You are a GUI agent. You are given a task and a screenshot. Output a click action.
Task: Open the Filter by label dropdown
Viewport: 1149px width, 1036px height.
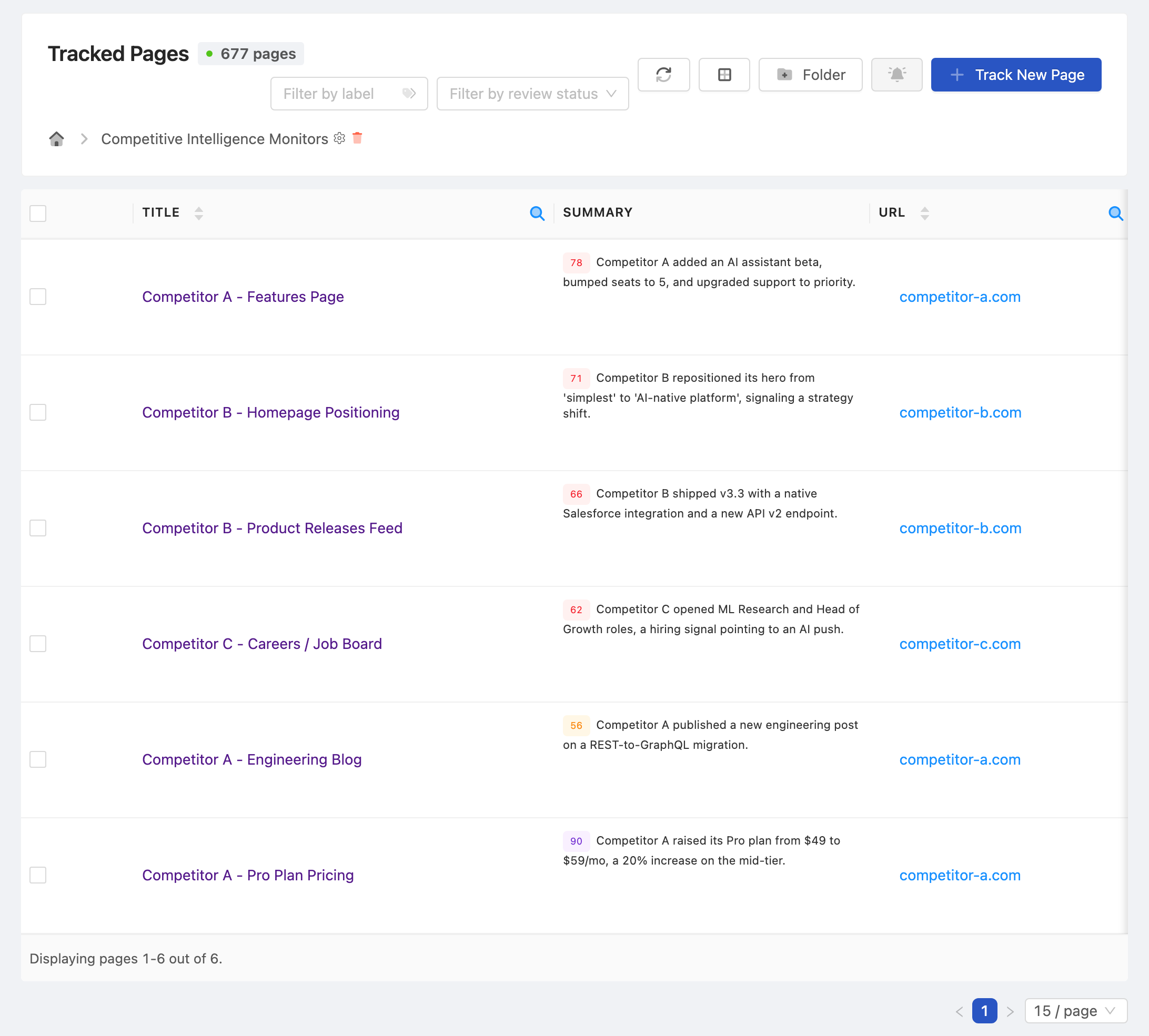(x=349, y=94)
